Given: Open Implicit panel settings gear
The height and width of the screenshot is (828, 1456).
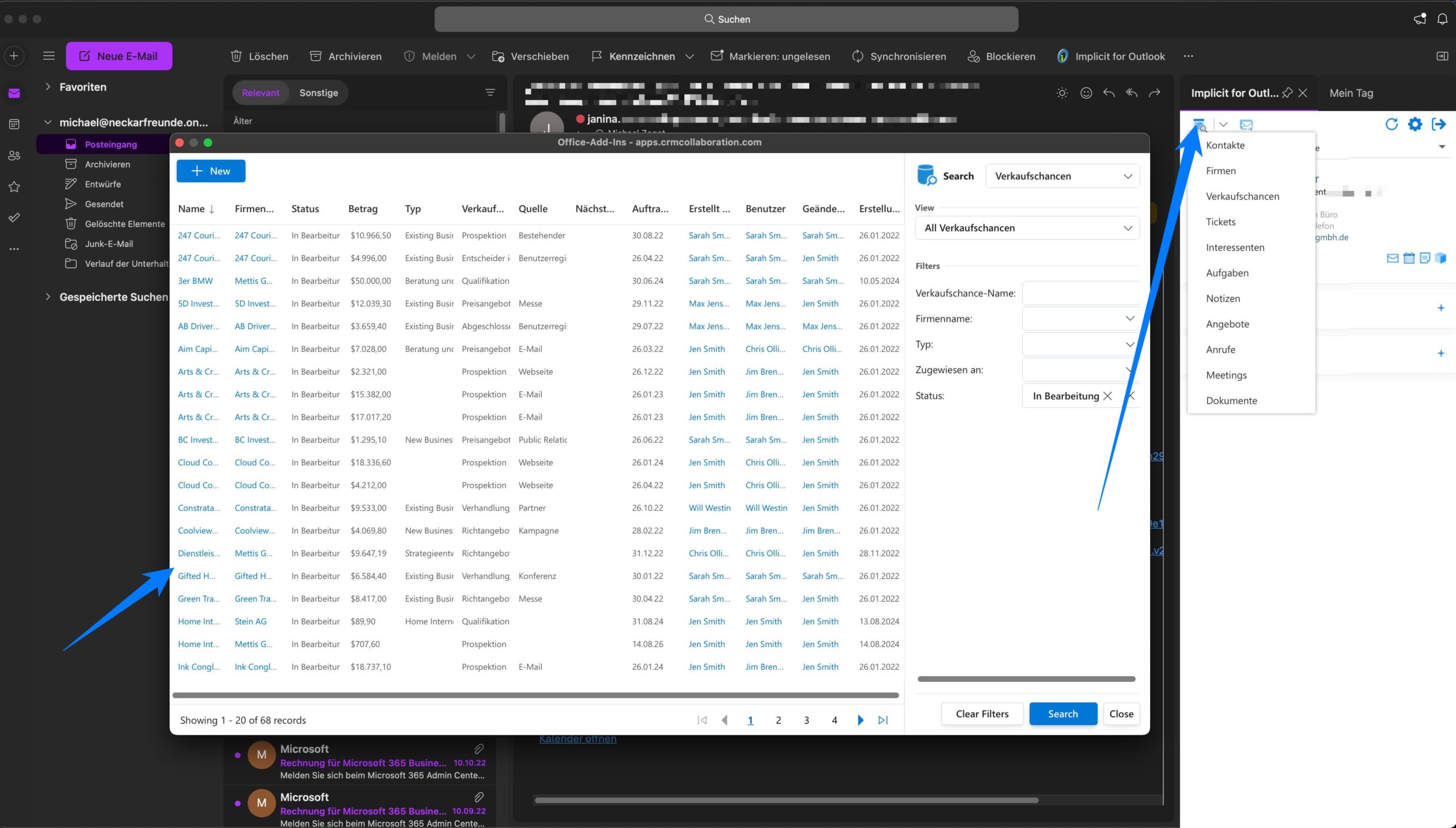Looking at the screenshot, I should pyautogui.click(x=1414, y=124).
